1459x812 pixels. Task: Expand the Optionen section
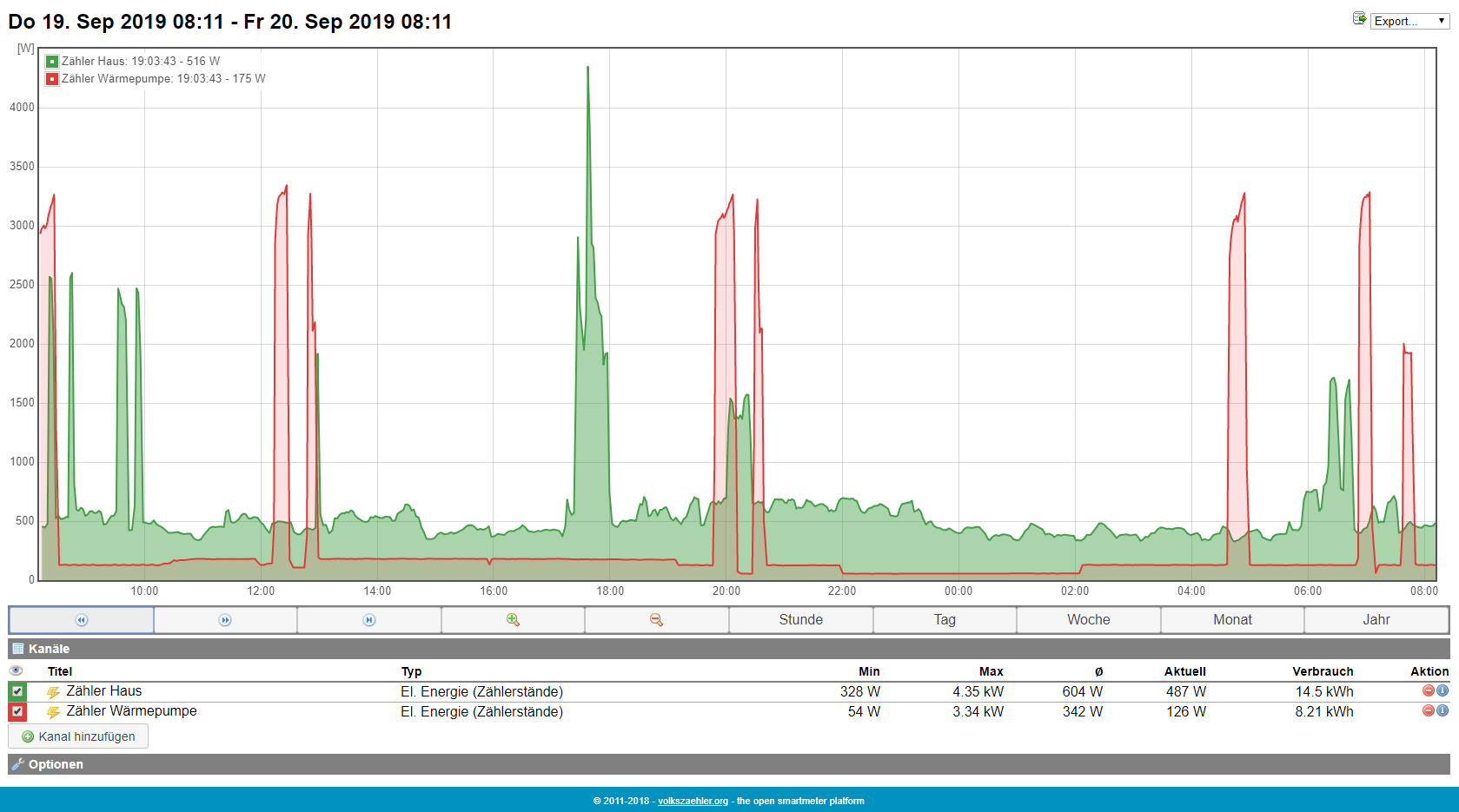tap(56, 764)
